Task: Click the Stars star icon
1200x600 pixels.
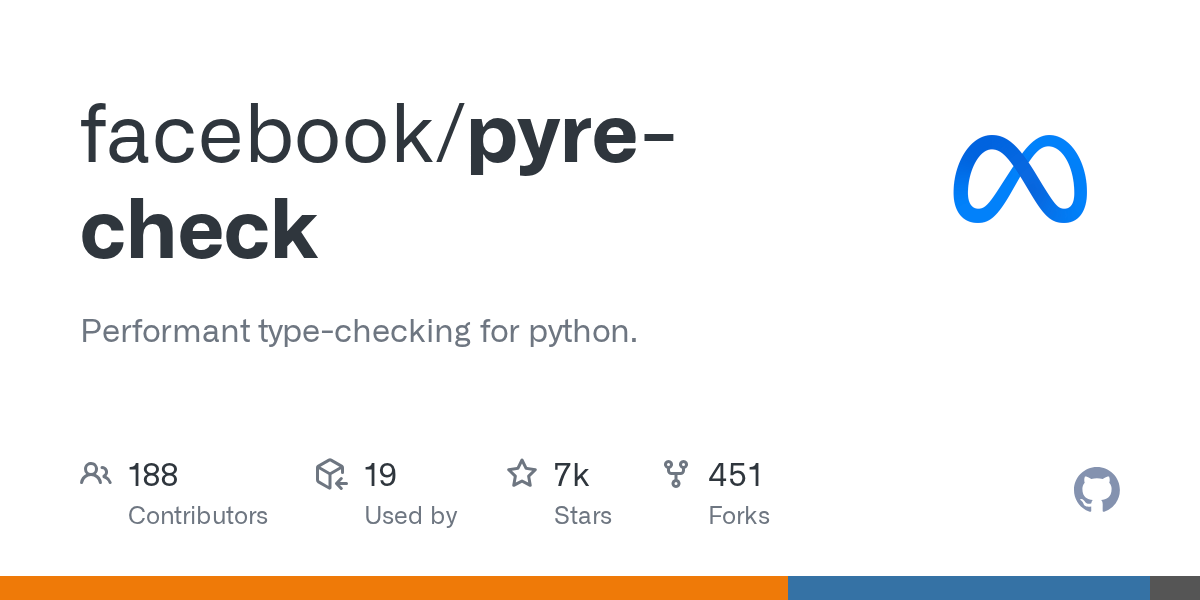Action: point(522,474)
